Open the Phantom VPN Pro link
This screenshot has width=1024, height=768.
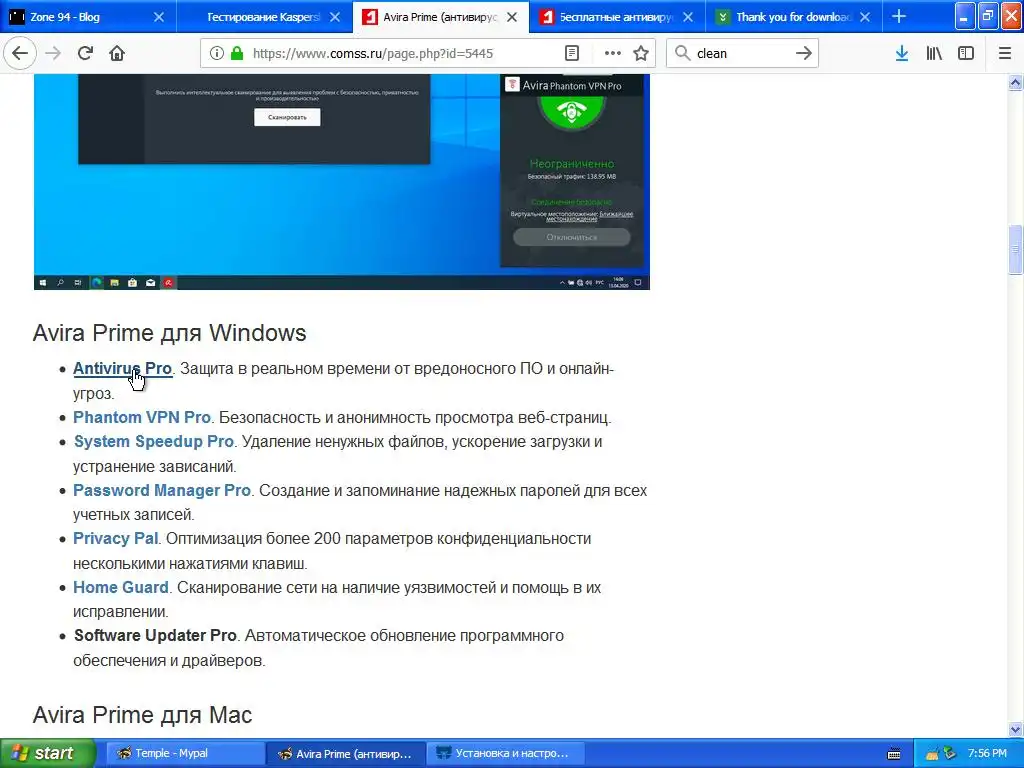(x=142, y=417)
